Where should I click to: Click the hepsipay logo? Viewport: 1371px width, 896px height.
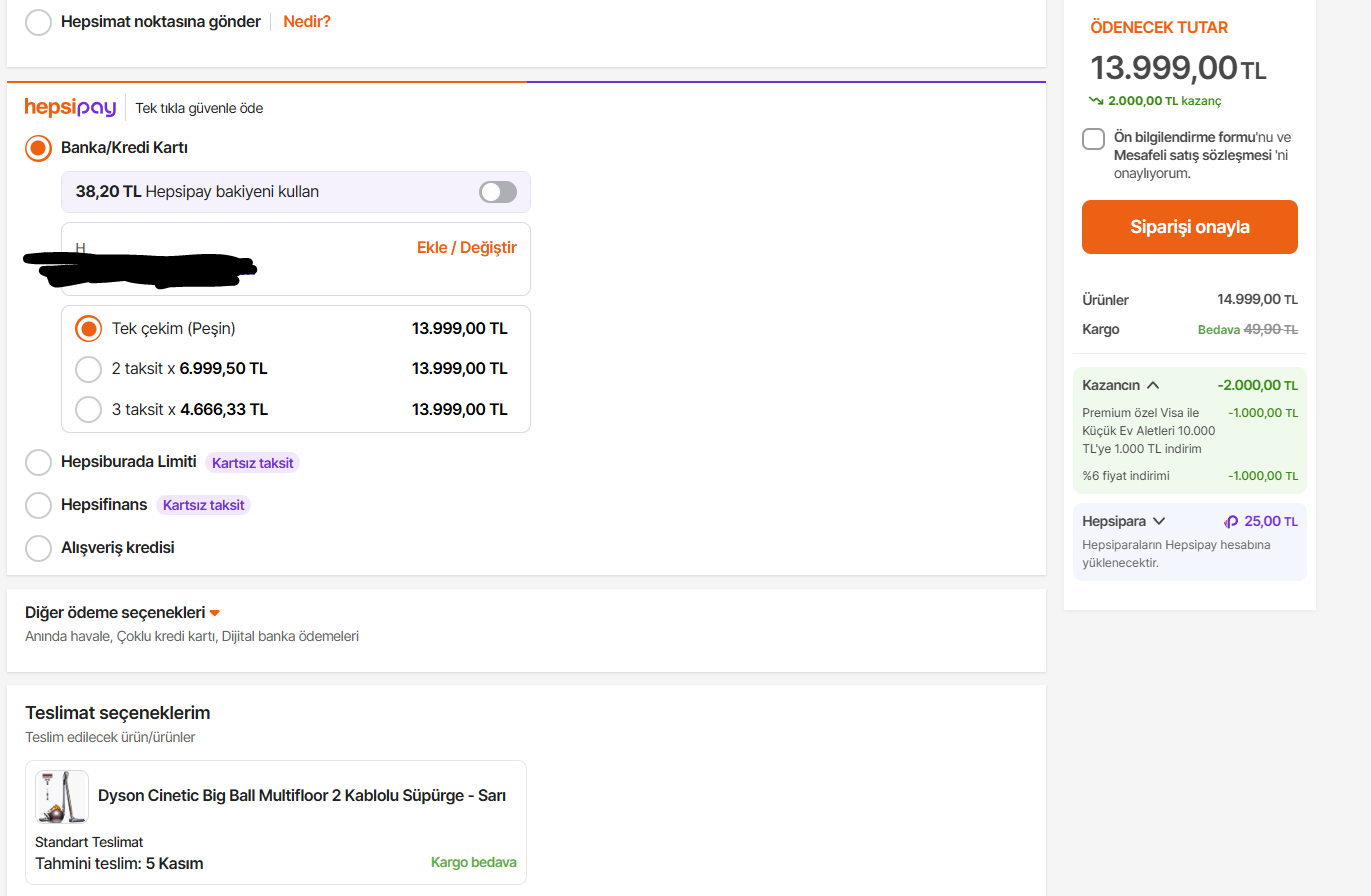(x=70, y=107)
